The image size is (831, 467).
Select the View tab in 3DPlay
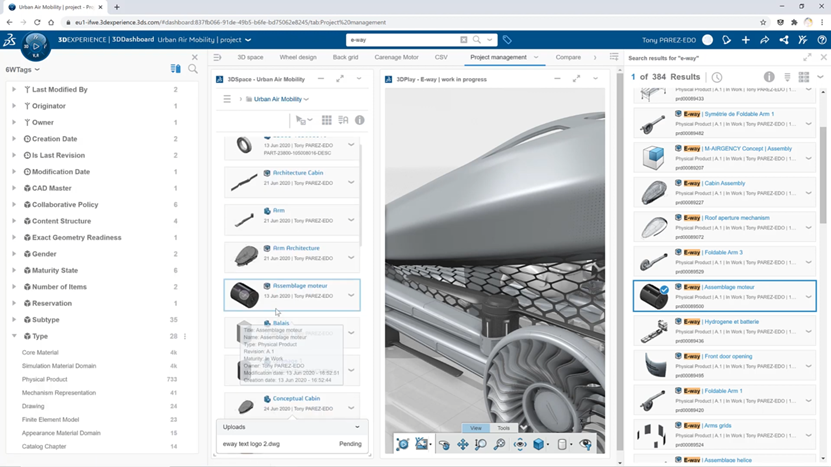[x=476, y=428]
